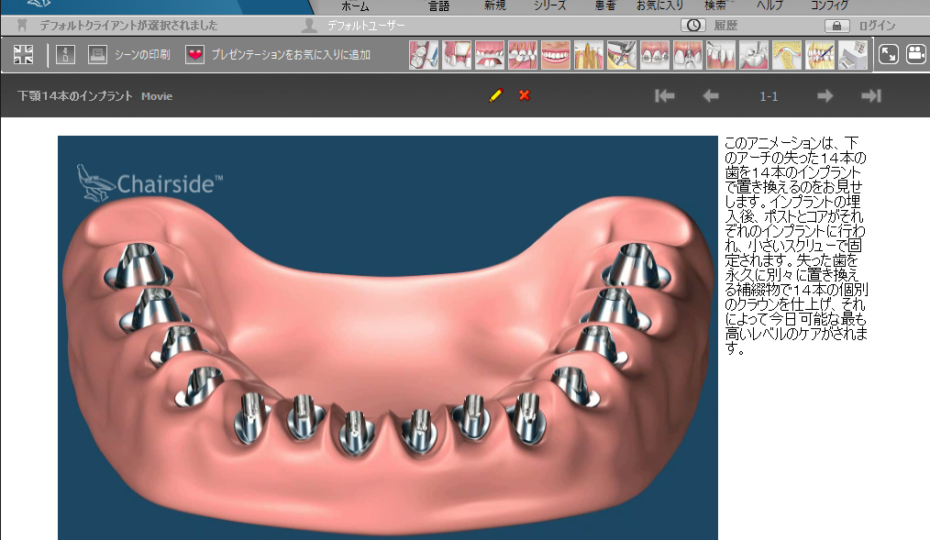Click the lock login icon
Image resolution: width=930 pixels, height=540 pixels.
837,26
